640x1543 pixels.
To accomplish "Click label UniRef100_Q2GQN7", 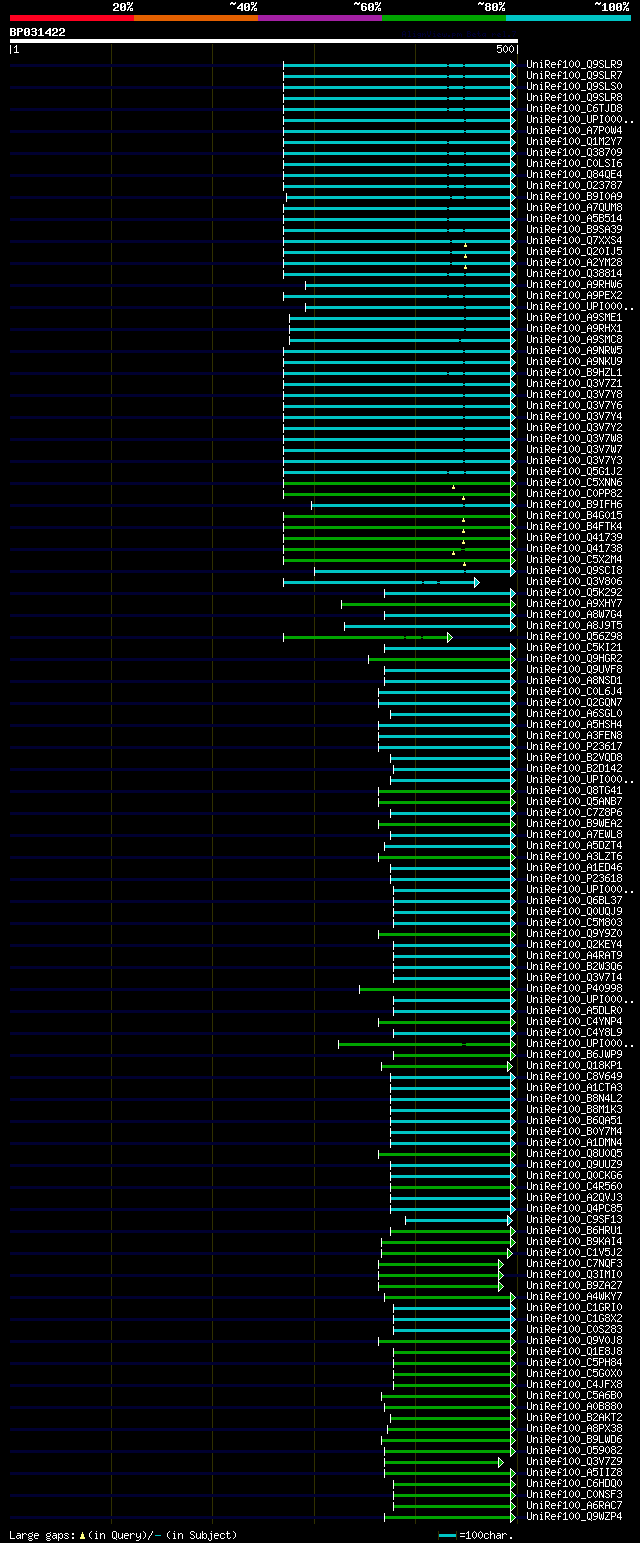I will 574,702.
